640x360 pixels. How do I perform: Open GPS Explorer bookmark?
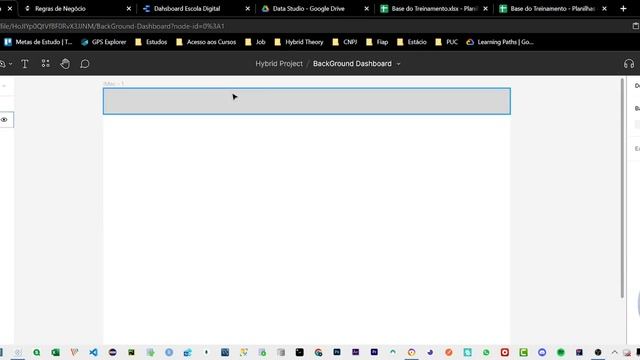tap(104, 42)
